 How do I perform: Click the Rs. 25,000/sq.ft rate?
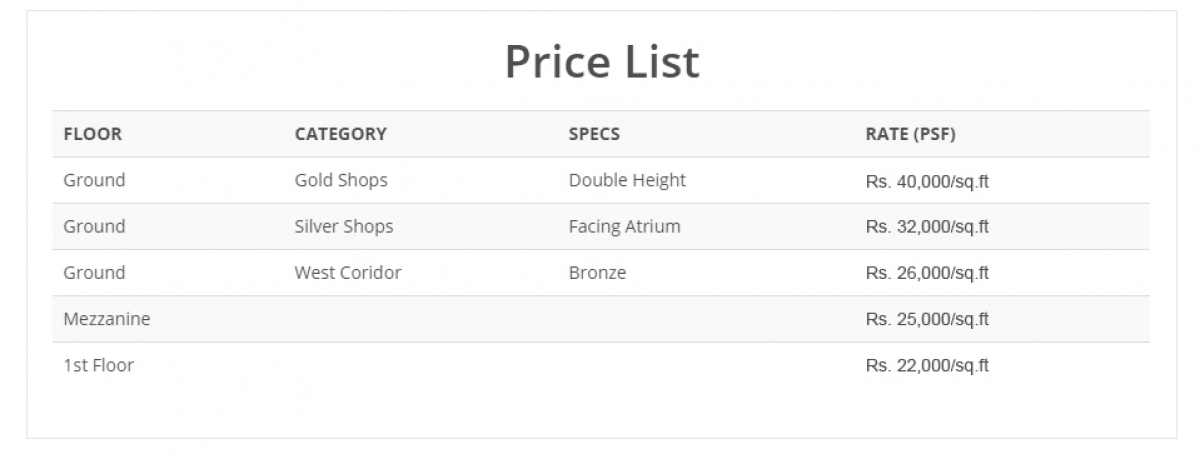[x=927, y=319]
